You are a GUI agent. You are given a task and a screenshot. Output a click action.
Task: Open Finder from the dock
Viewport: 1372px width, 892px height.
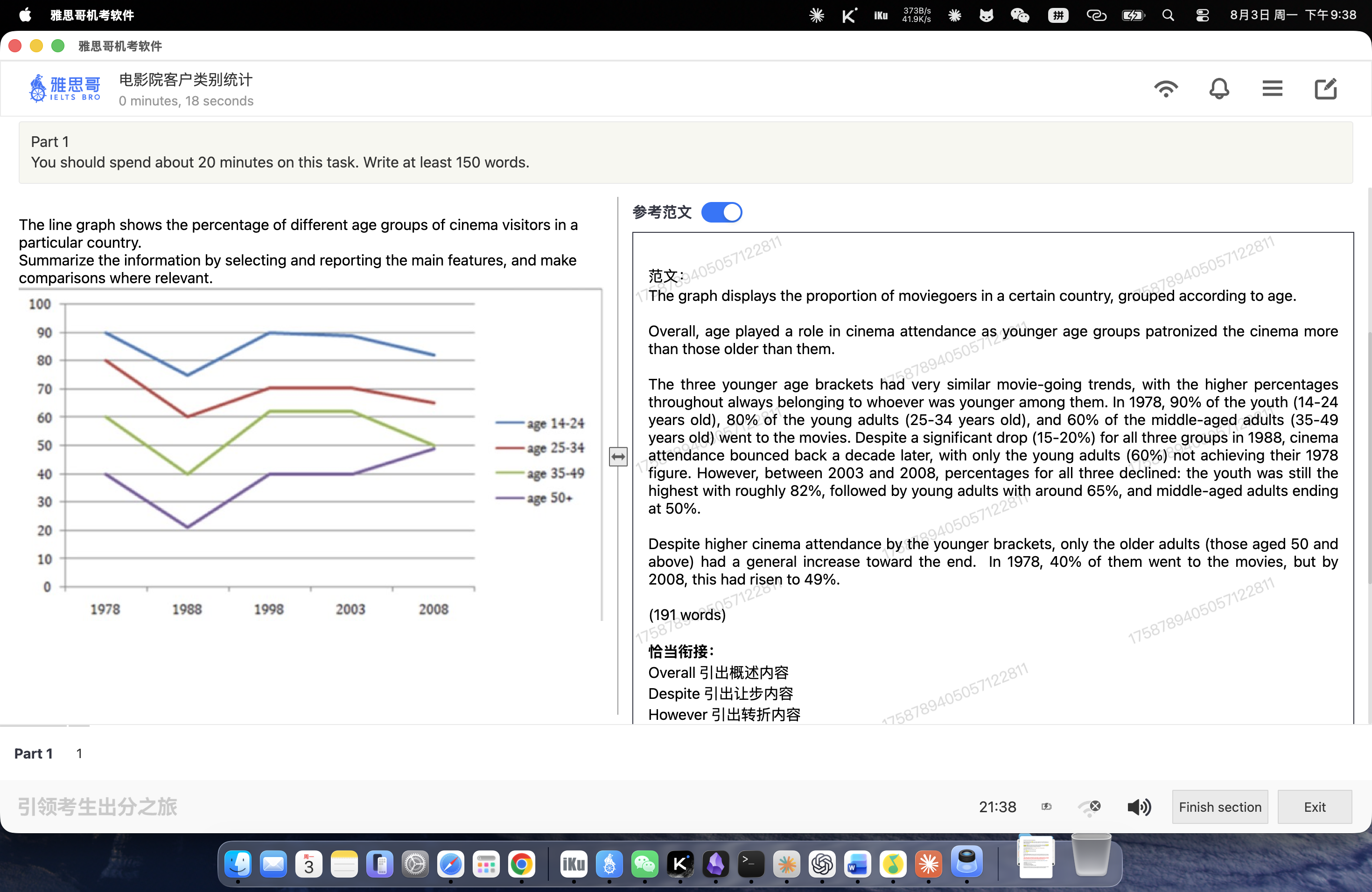click(238, 864)
